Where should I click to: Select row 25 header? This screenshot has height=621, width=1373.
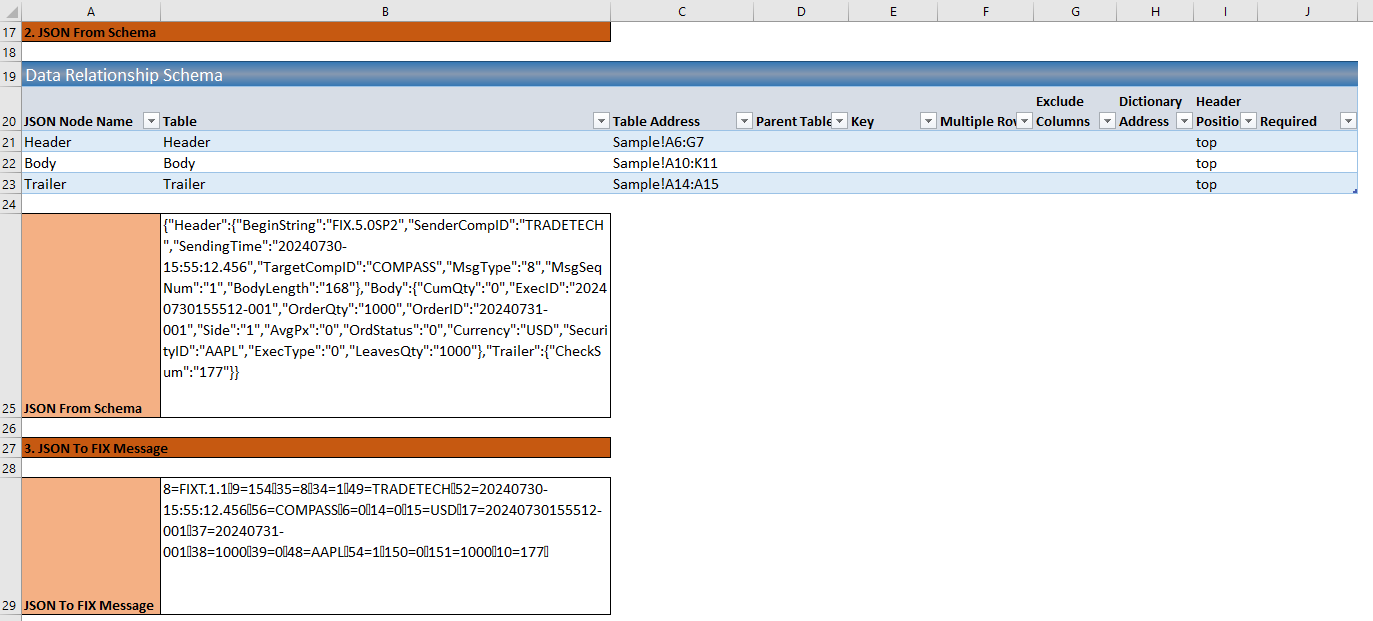point(10,408)
